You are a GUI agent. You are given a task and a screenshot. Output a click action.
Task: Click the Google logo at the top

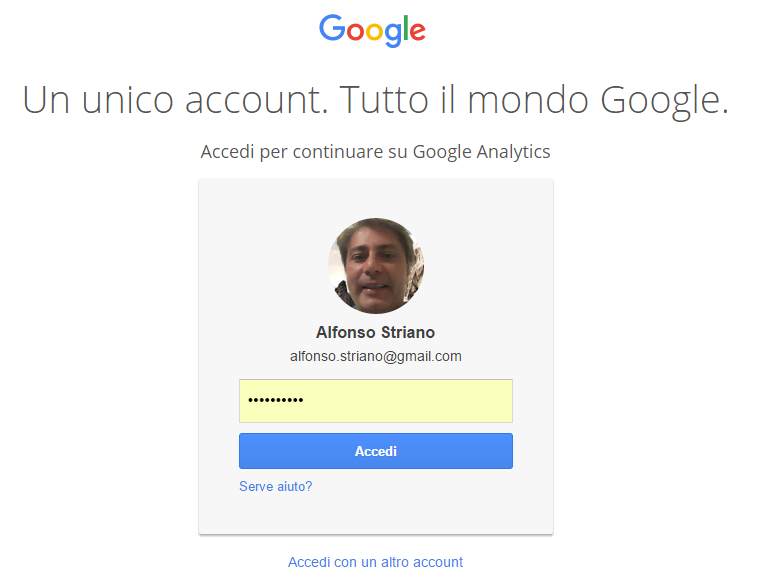click(x=372, y=31)
